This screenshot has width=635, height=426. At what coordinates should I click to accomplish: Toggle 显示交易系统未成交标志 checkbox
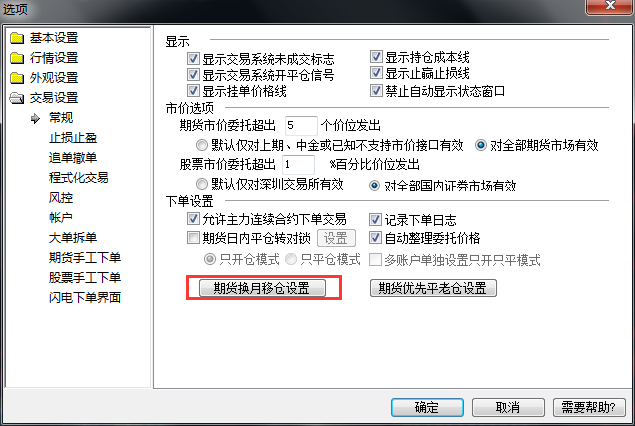[x=193, y=59]
